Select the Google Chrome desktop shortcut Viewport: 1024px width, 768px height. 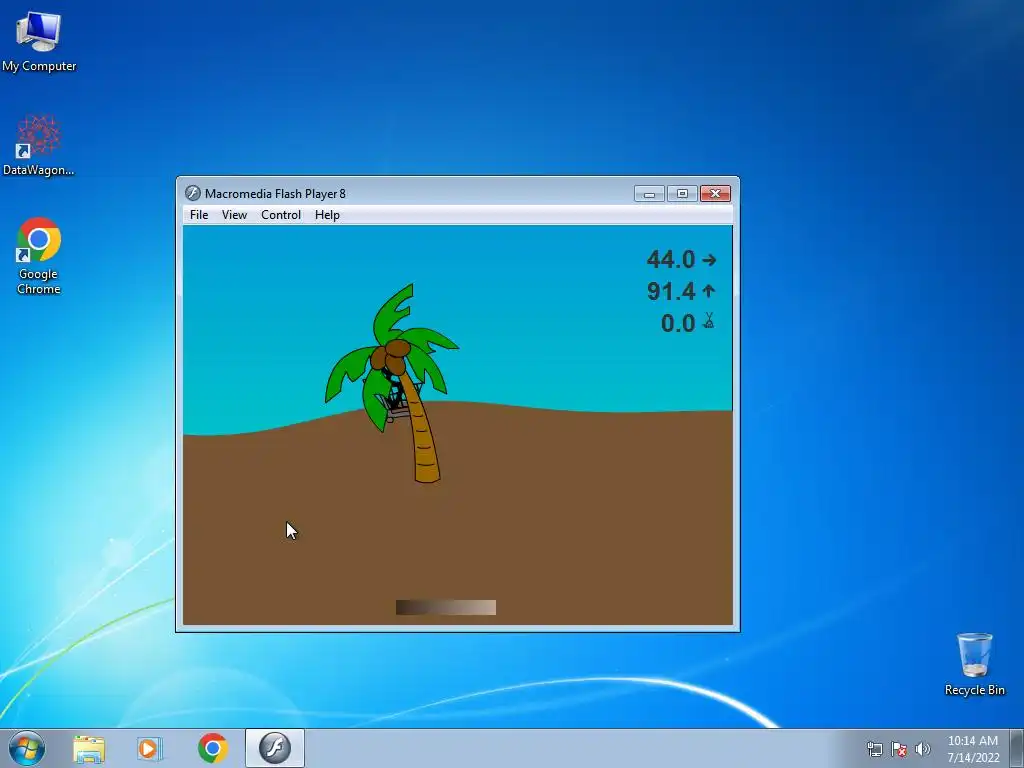pos(39,256)
